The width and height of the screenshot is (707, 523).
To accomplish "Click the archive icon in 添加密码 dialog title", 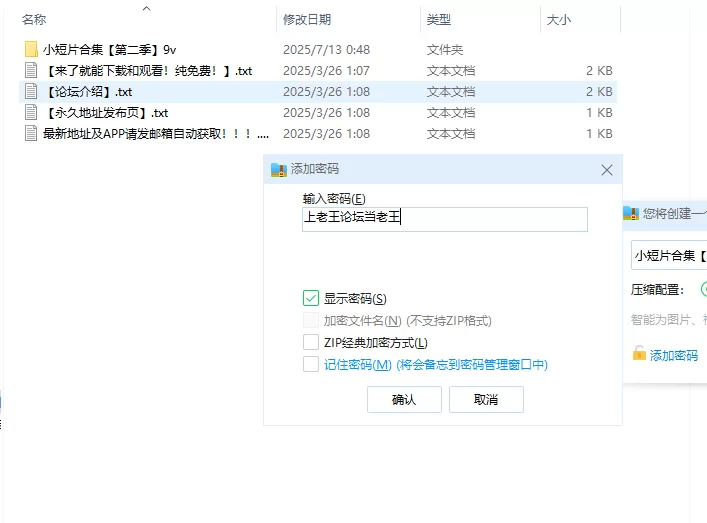I will click(279, 170).
